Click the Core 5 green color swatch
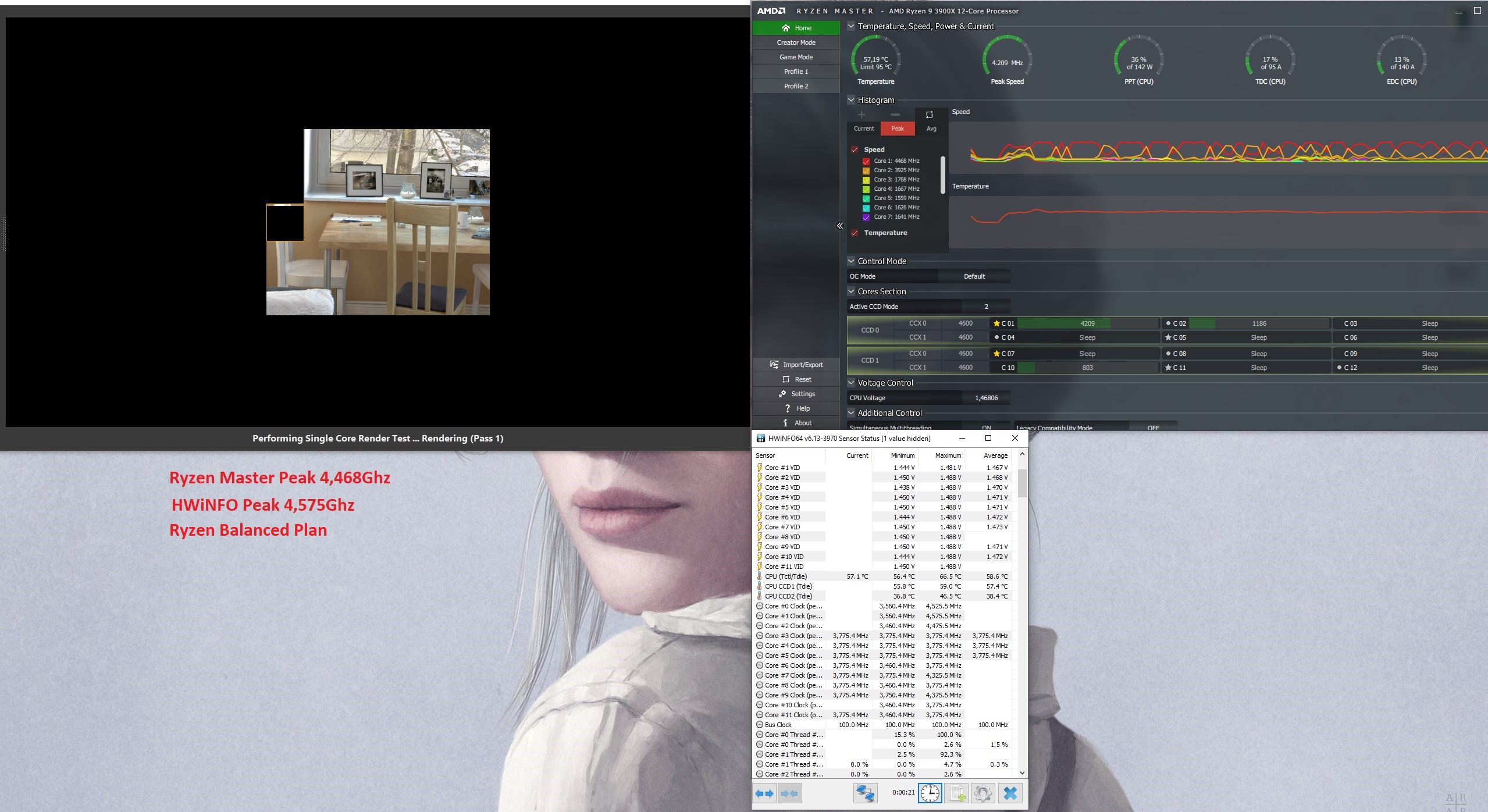The image size is (1488, 812). (866, 198)
